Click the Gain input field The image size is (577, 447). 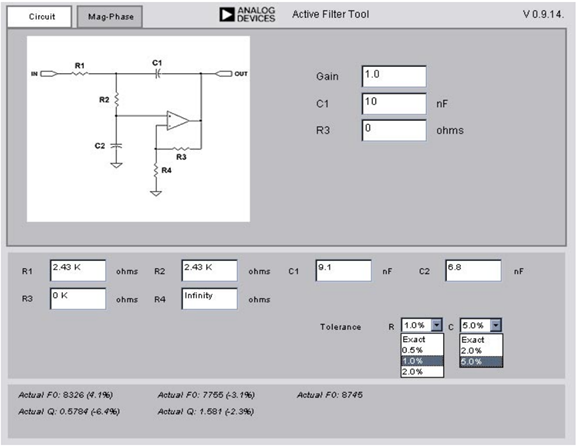[394, 77]
